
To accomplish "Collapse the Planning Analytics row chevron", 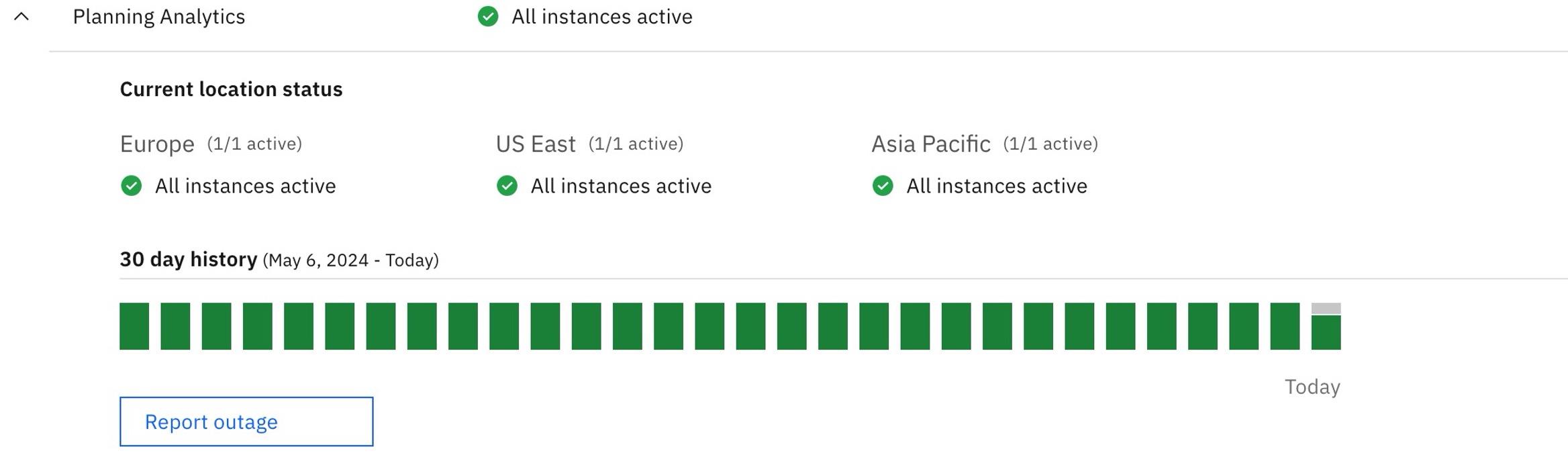I will 21,17.
